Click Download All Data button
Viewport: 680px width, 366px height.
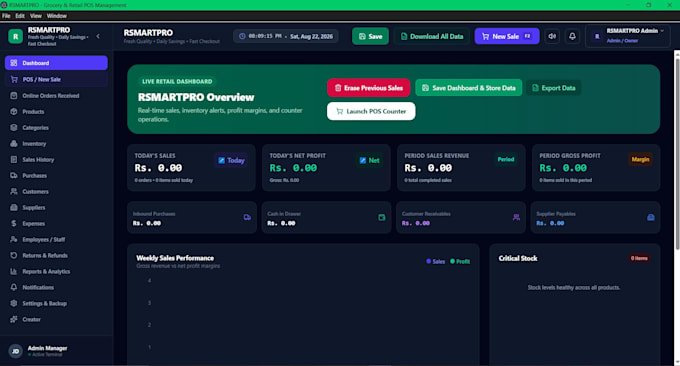point(432,36)
